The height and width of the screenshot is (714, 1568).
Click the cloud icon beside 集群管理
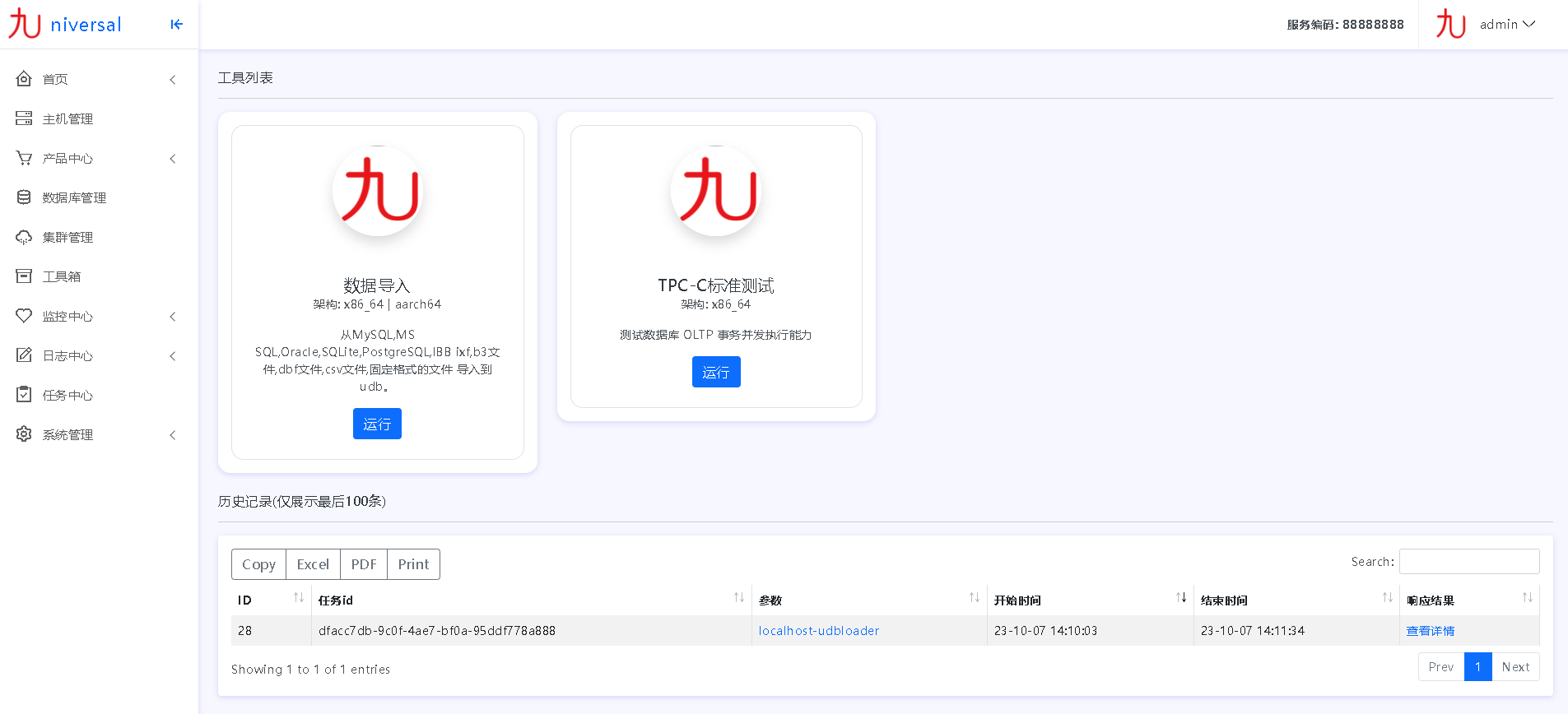[24, 237]
